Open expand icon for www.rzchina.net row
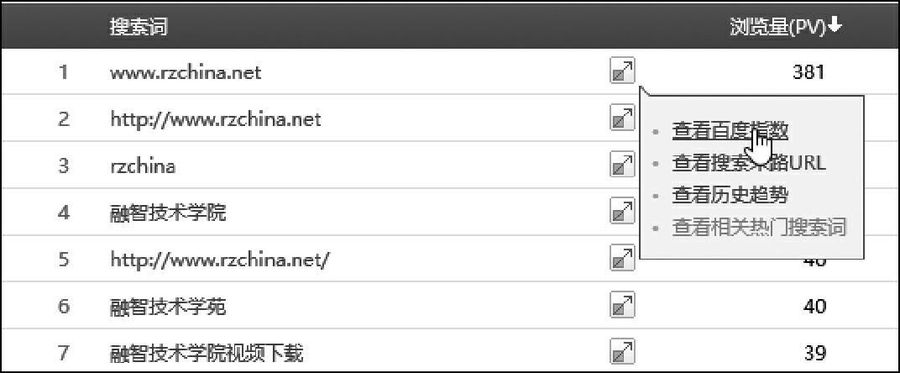 tap(622, 72)
